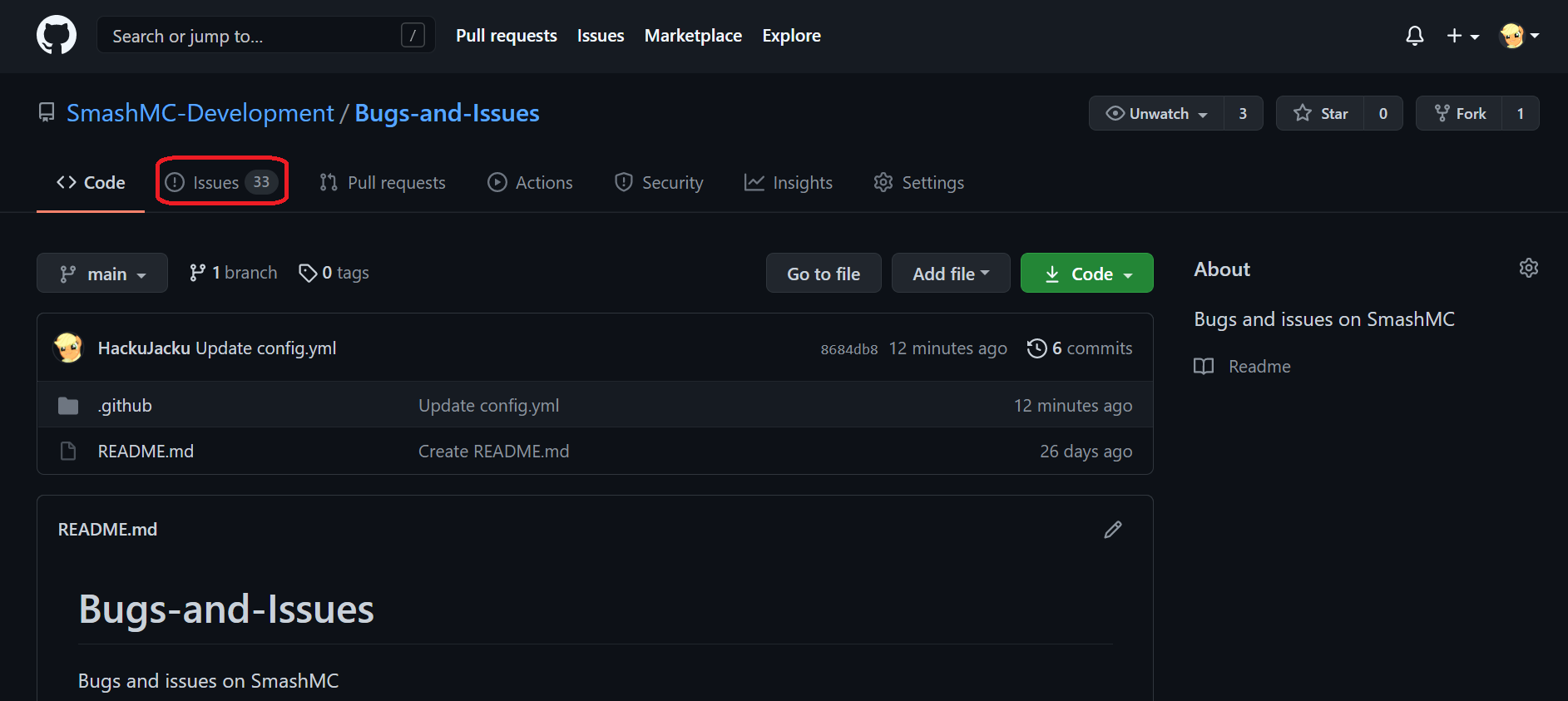Open the .github folder

(x=125, y=406)
